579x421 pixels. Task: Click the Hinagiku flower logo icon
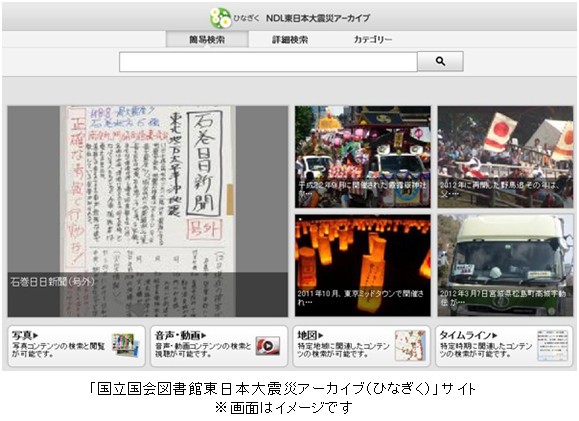(221, 18)
